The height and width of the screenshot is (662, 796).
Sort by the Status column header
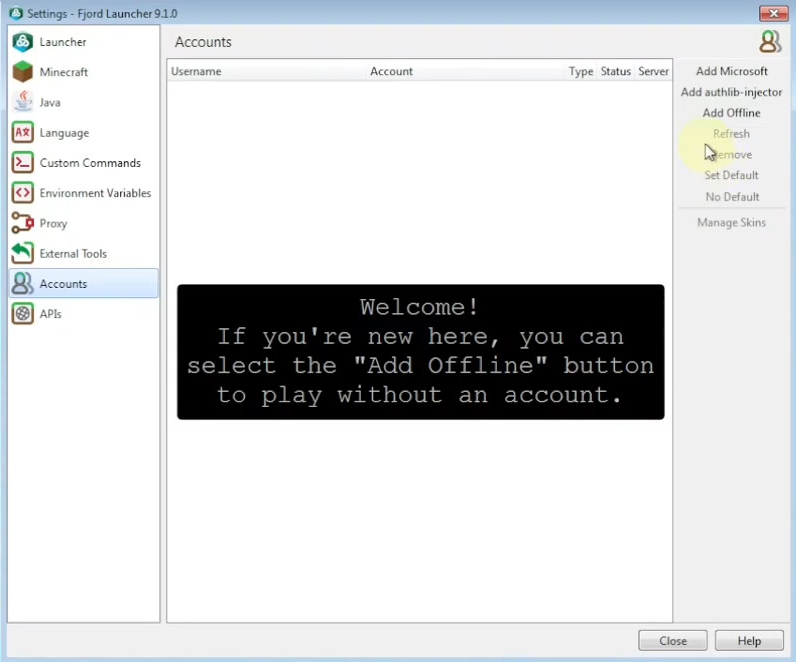(x=615, y=71)
